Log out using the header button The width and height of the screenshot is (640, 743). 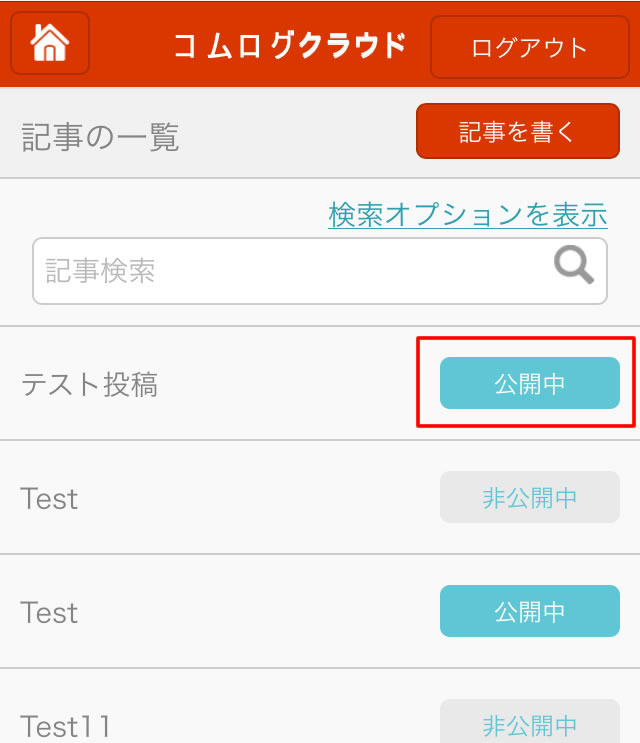coord(530,47)
